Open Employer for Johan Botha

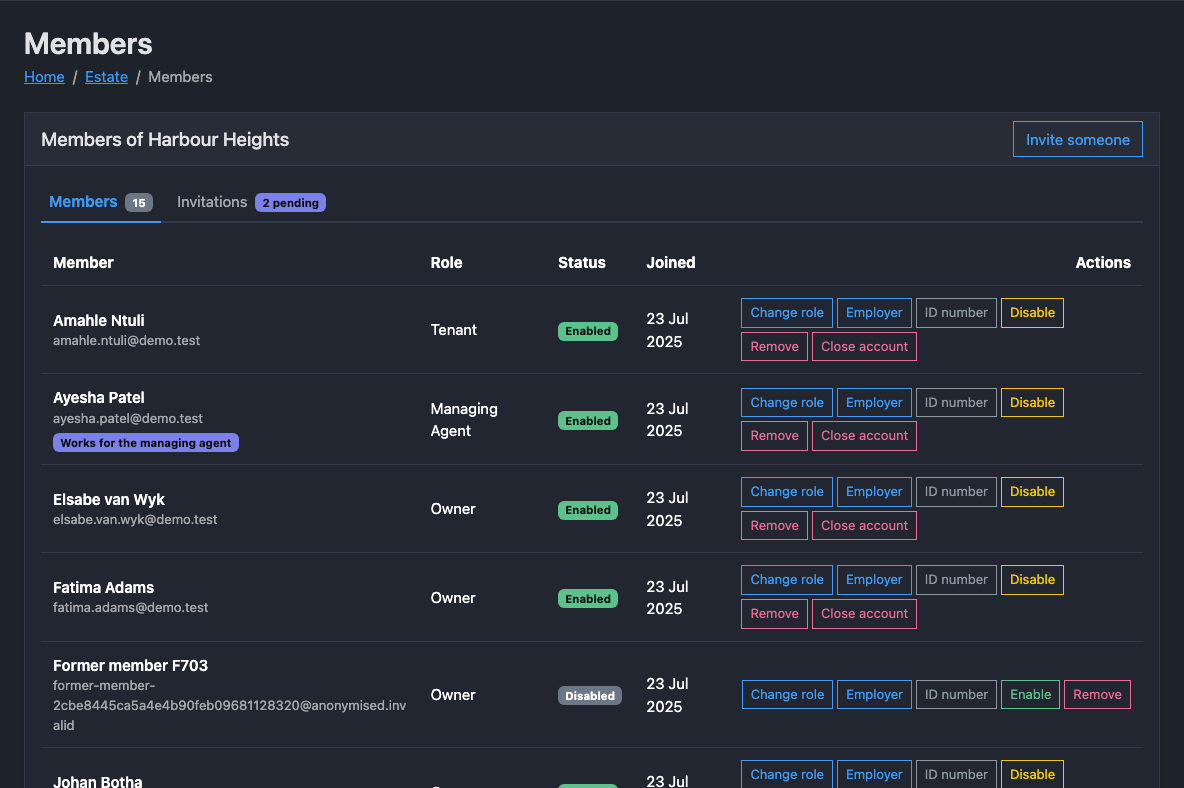pos(874,774)
